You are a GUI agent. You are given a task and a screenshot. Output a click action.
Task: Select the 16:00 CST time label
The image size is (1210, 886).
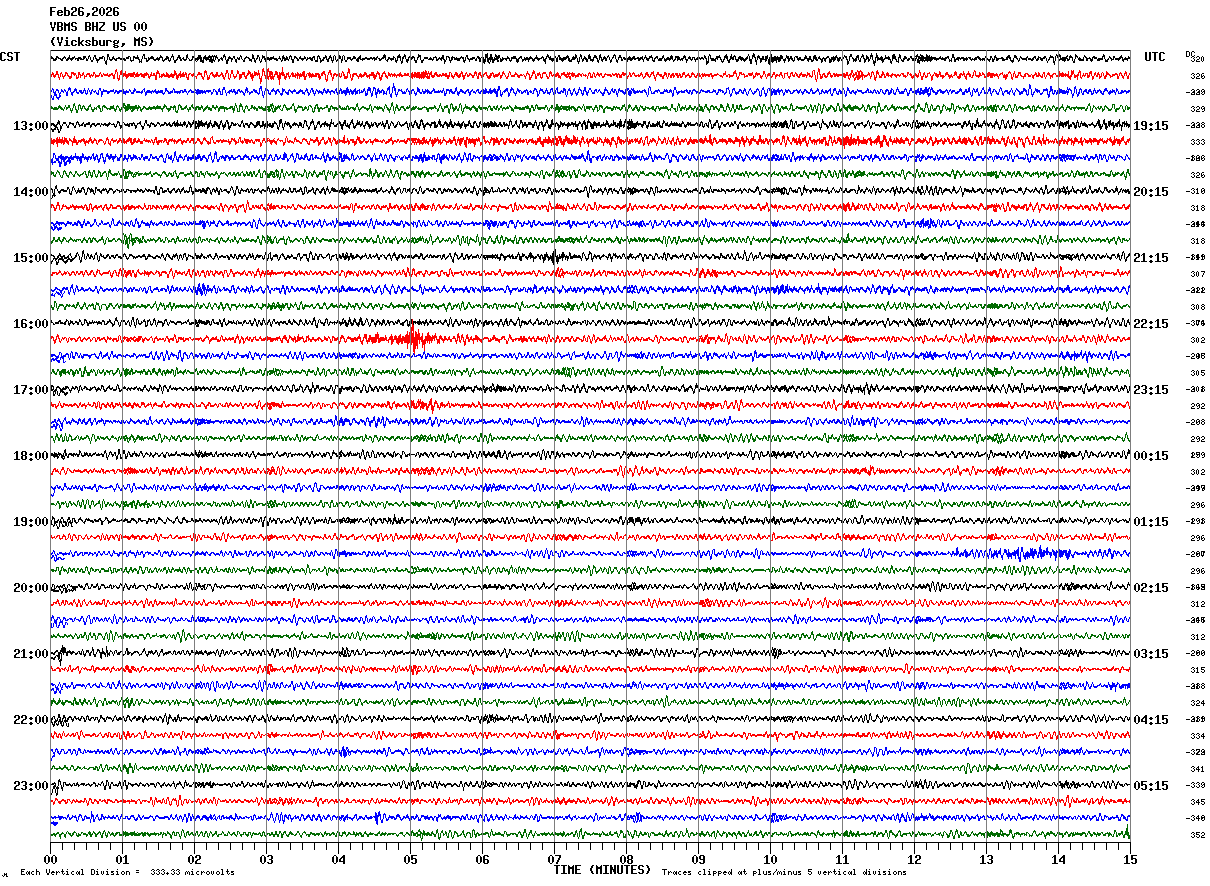(30, 324)
